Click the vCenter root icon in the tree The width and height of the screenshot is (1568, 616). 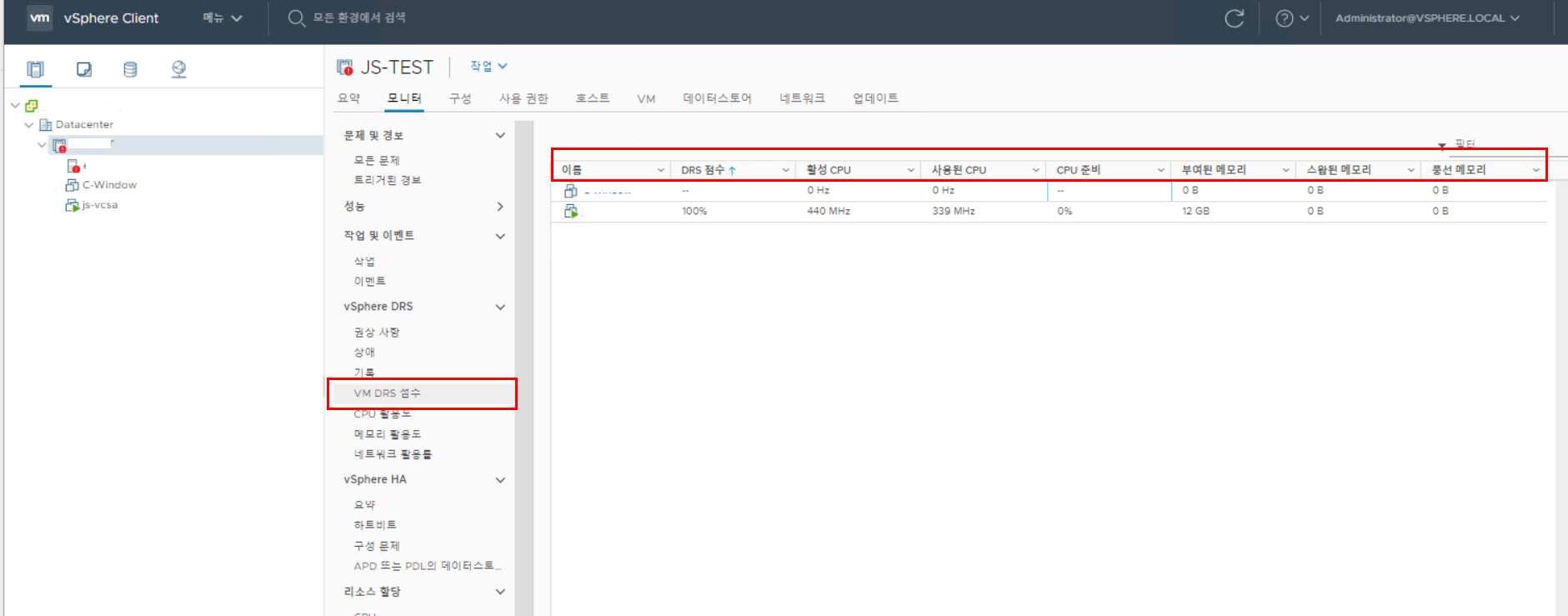(32, 106)
